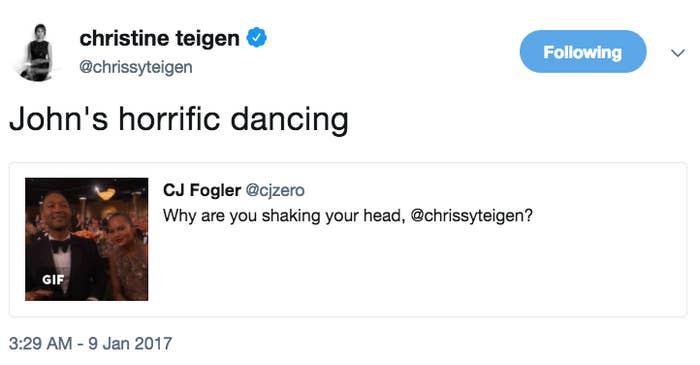Click the year 2017 in the timestamp
Screen dimensions: 700x365
pos(153,344)
